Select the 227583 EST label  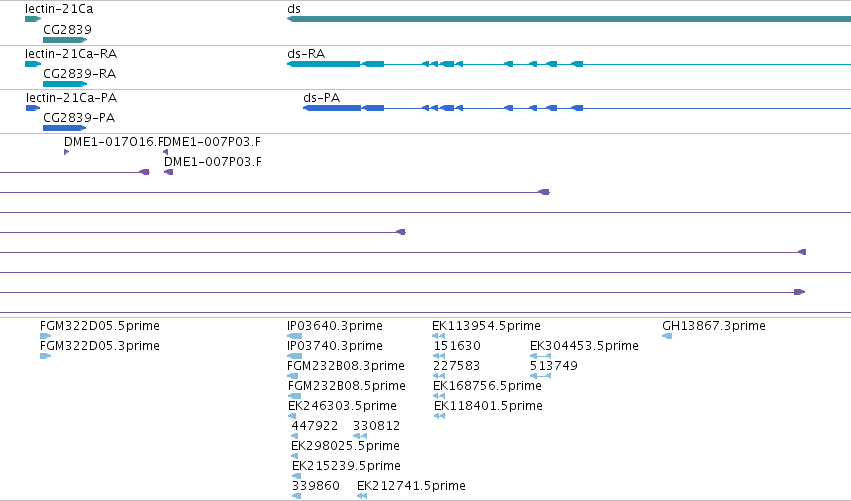(456, 365)
